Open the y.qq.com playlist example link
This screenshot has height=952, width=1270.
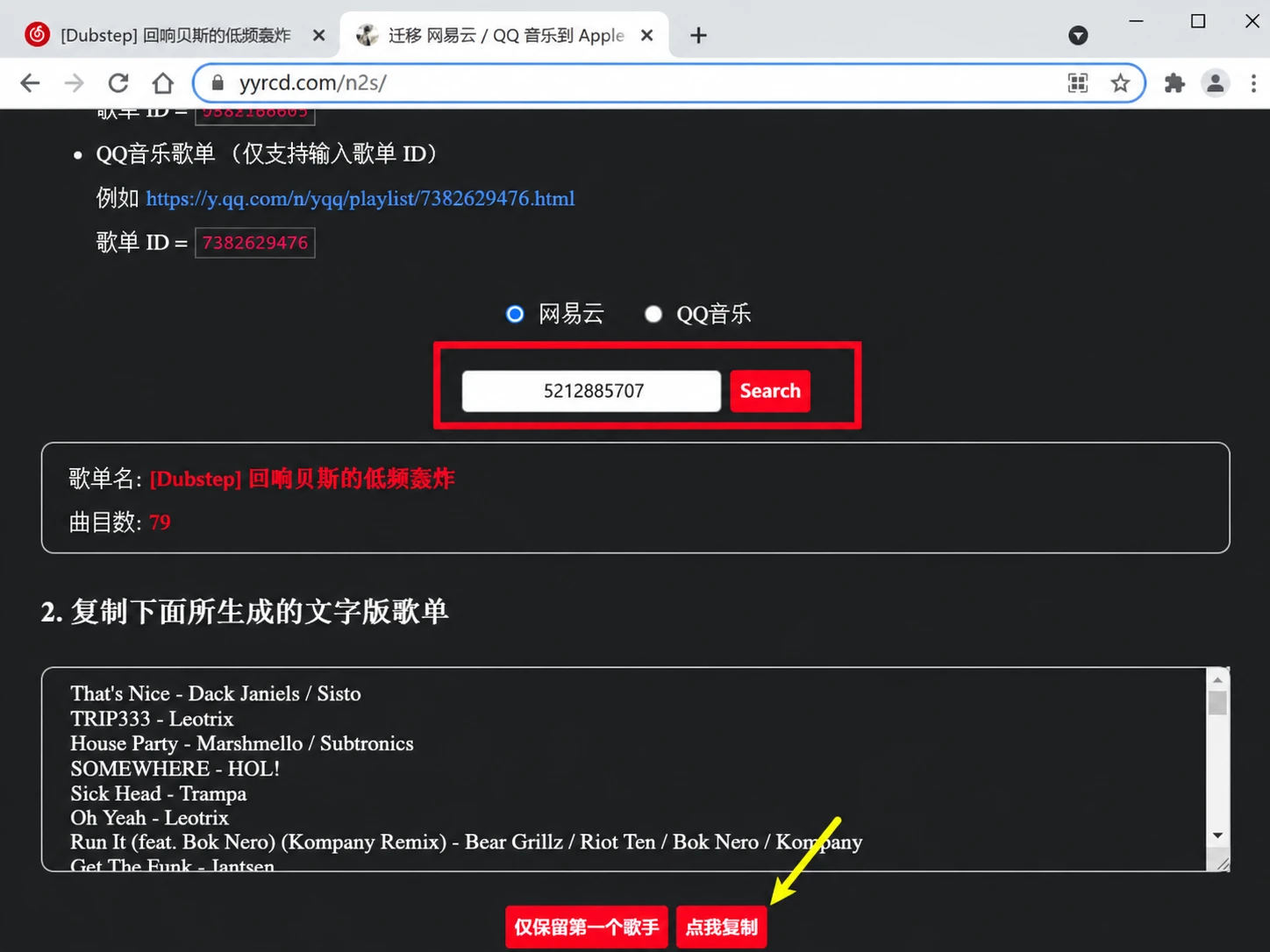coord(360,199)
